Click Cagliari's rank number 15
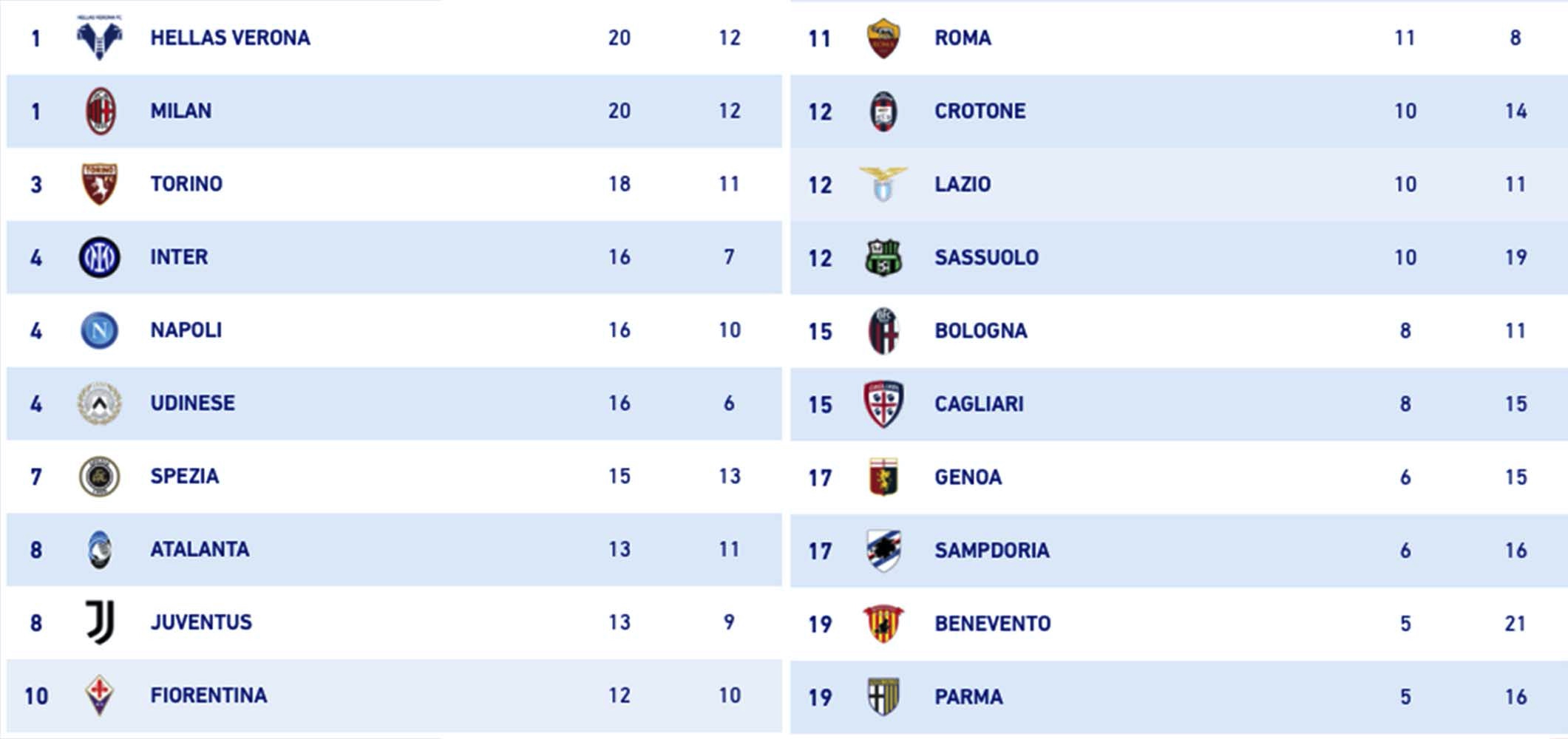 click(x=820, y=405)
